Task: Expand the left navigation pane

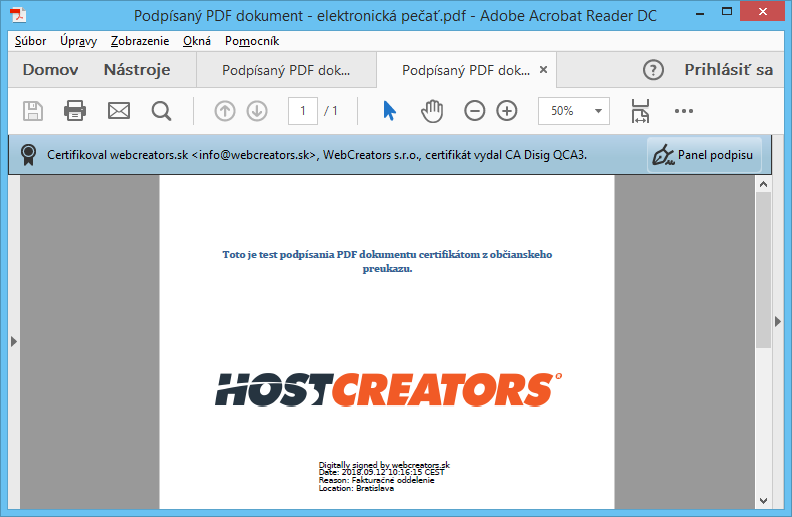Action: pos(14,342)
